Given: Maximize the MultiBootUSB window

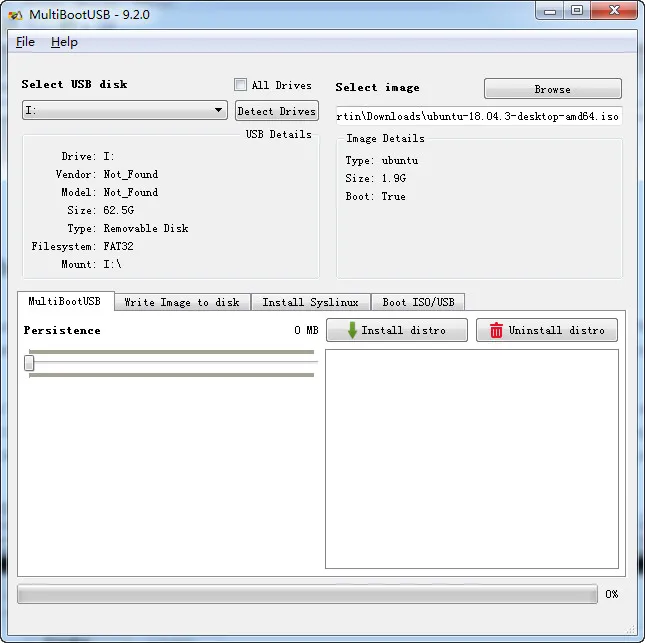Looking at the screenshot, I should click(577, 10).
